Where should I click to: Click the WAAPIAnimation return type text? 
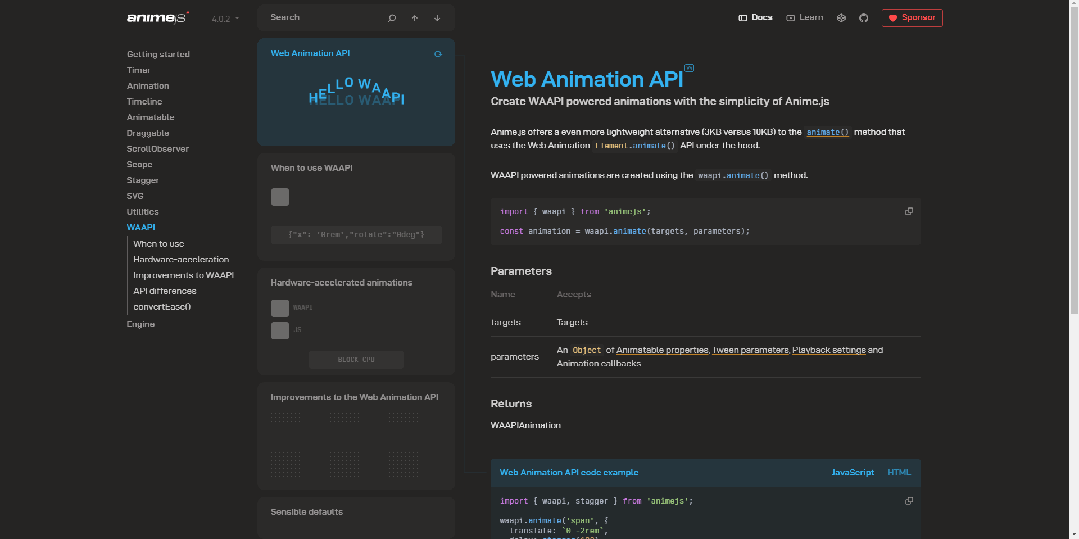pos(526,425)
